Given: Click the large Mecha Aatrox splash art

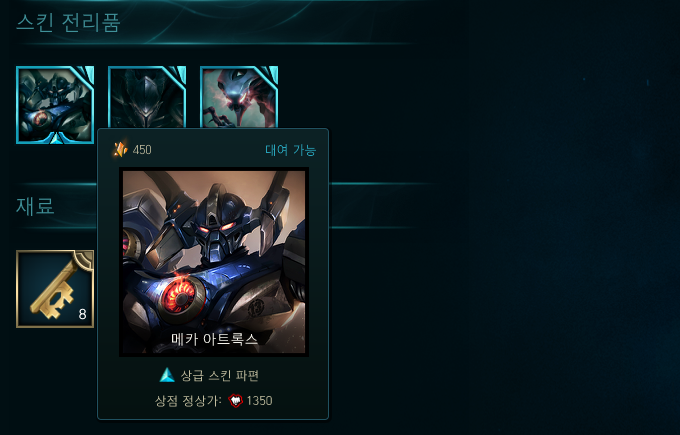Looking at the screenshot, I should coord(214,262).
